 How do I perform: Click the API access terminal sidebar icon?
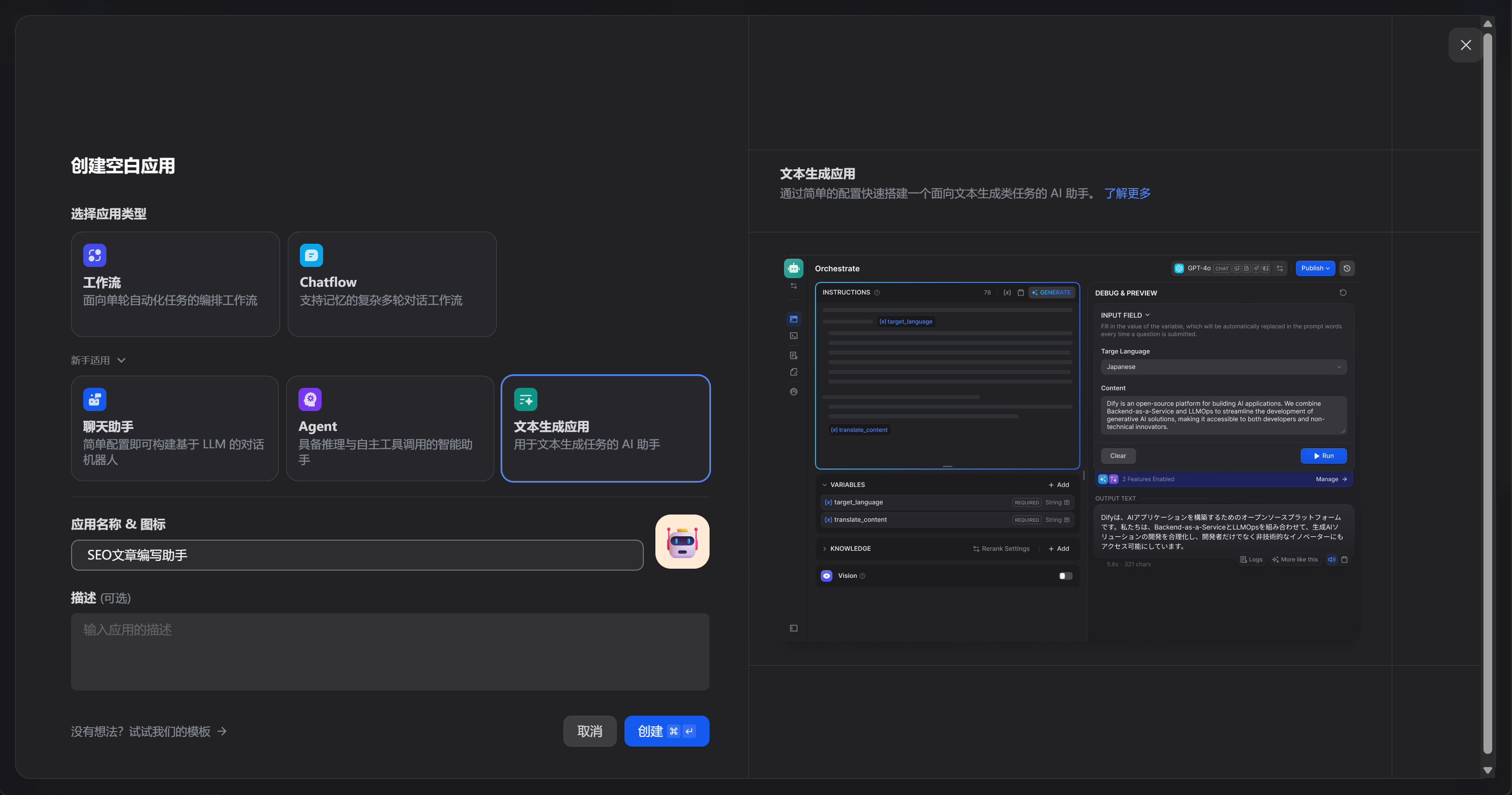pyautogui.click(x=793, y=336)
